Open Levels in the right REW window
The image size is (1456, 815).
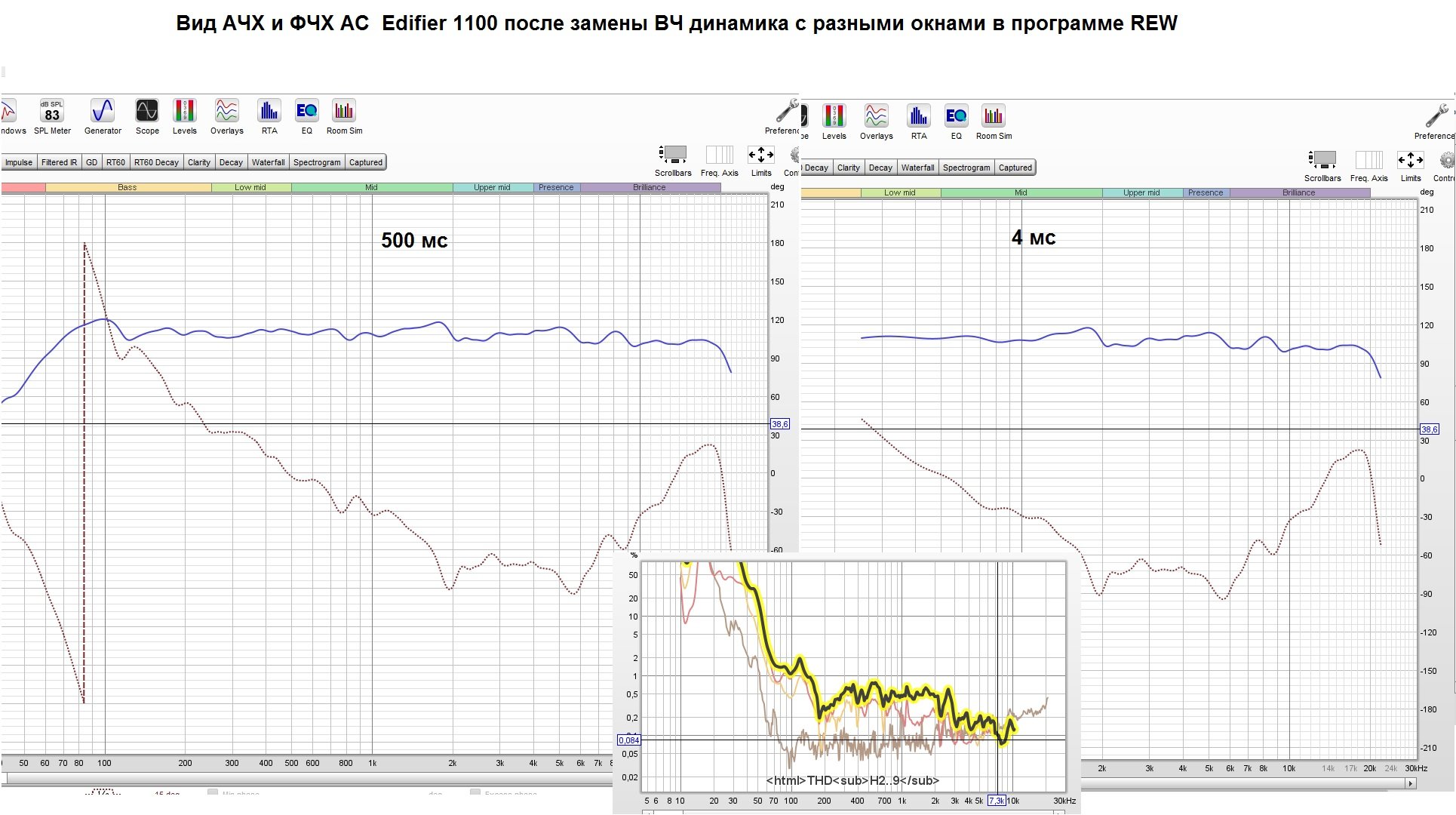834,122
